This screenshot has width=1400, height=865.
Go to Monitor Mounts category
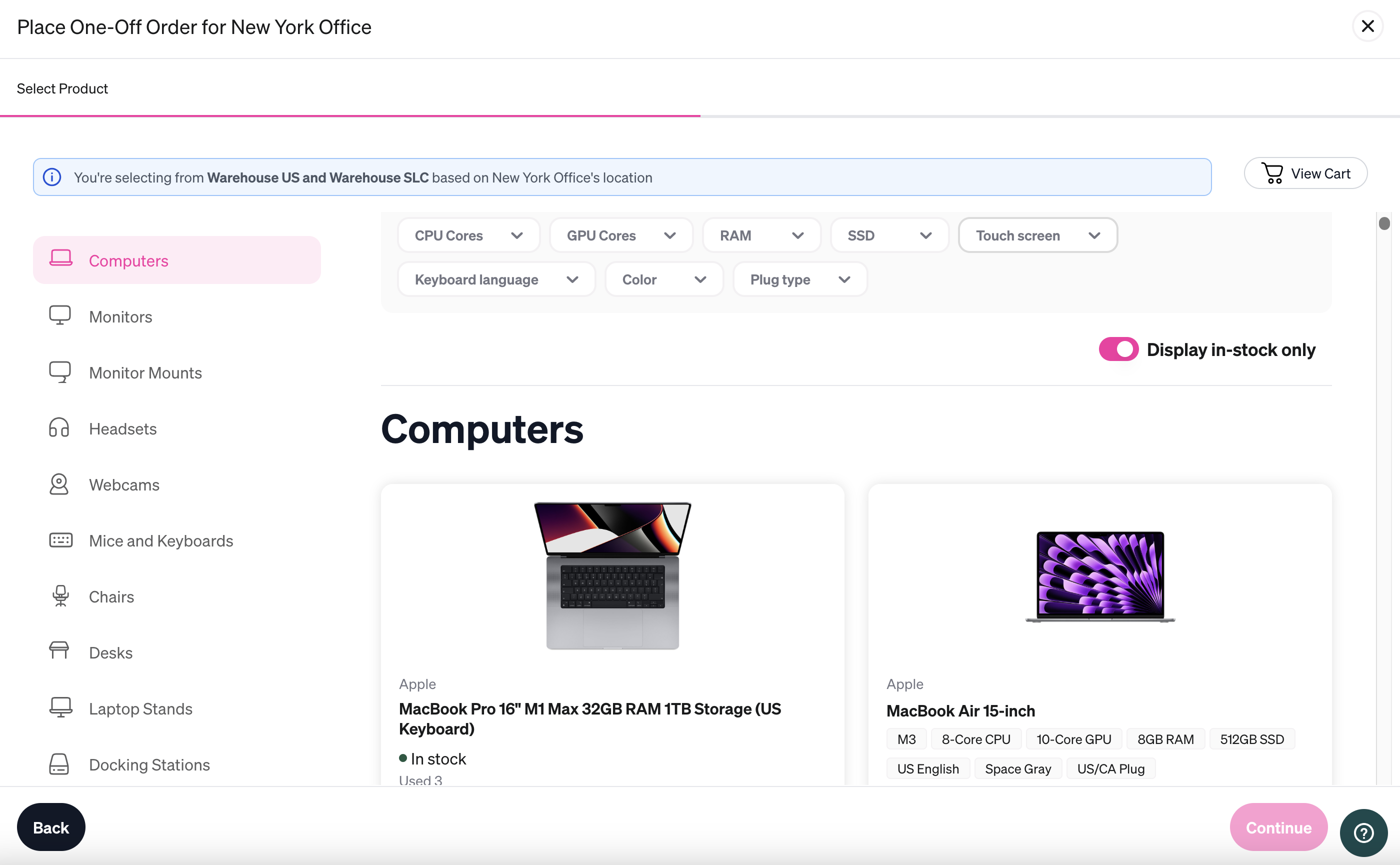tap(145, 372)
